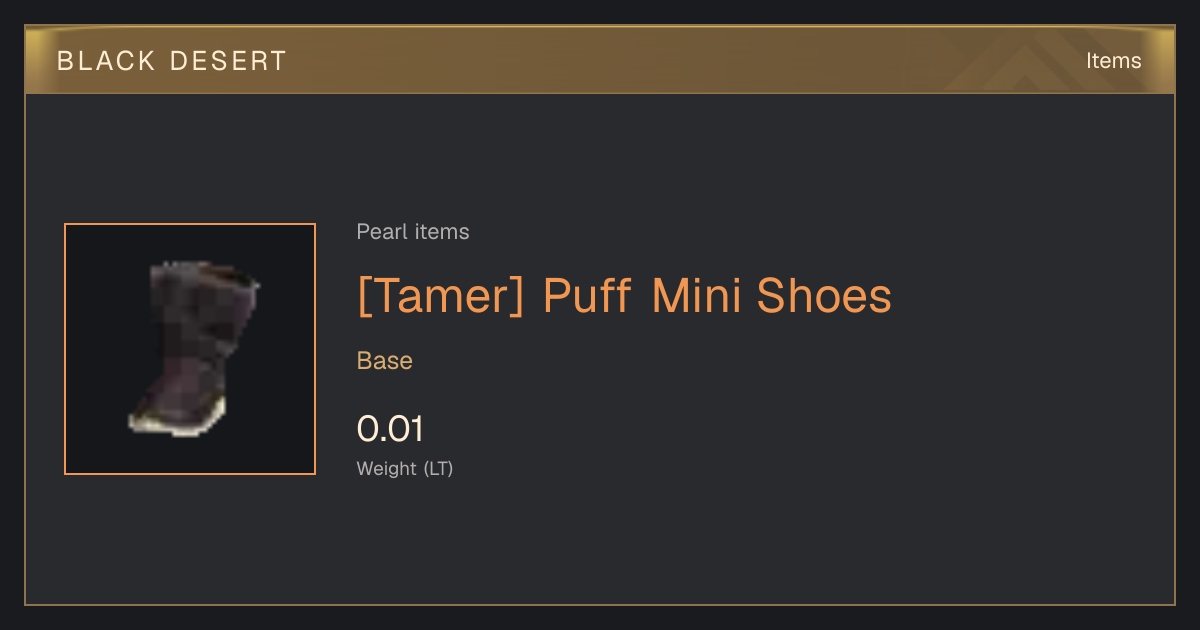Click the word DESERT in the header
This screenshot has width=1200, height=630.
click(x=228, y=61)
